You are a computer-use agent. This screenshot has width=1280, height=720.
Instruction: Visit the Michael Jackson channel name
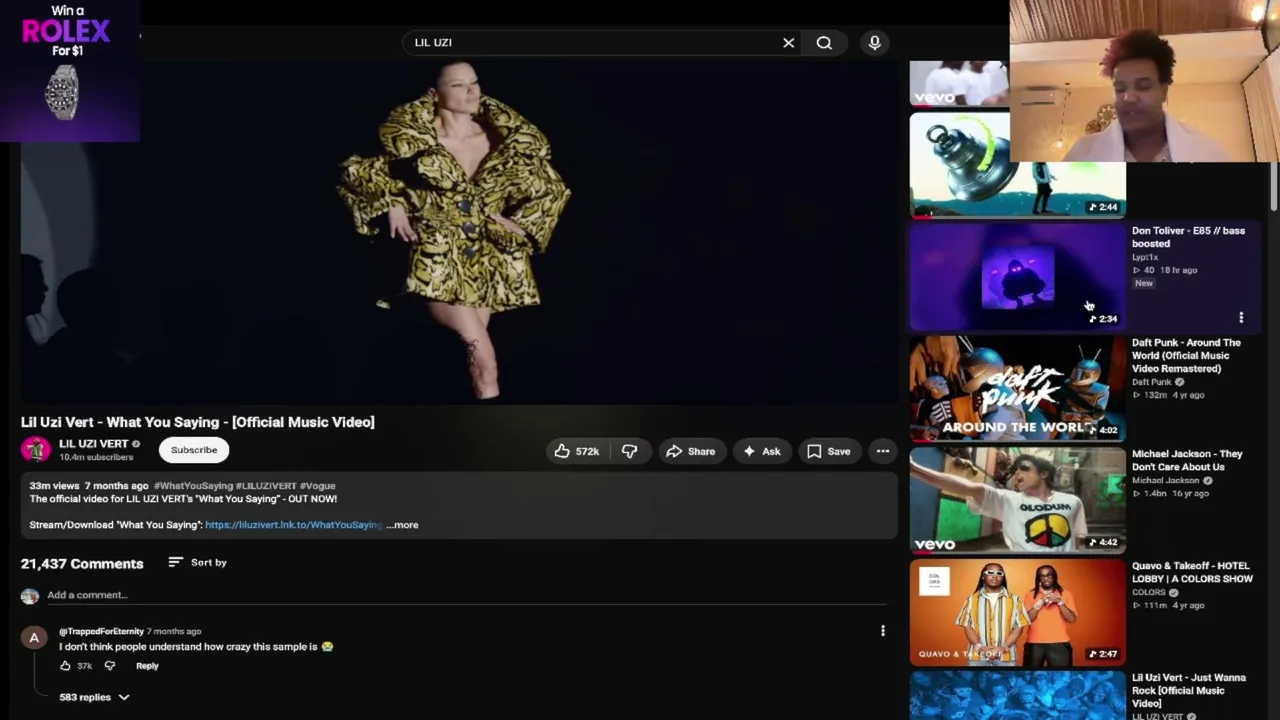pos(1165,480)
